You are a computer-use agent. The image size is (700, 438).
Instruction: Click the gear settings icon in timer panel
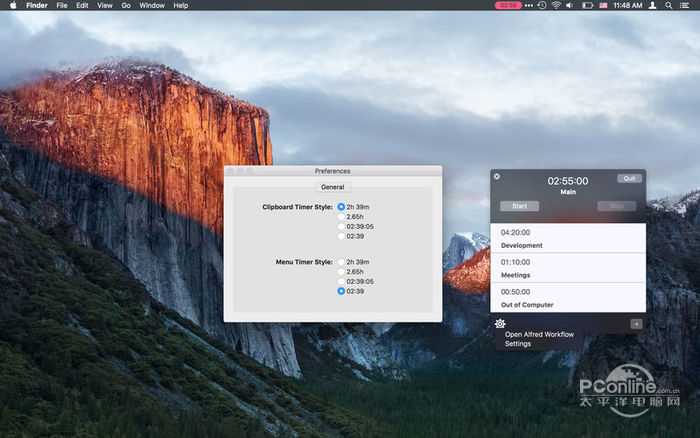click(499, 323)
